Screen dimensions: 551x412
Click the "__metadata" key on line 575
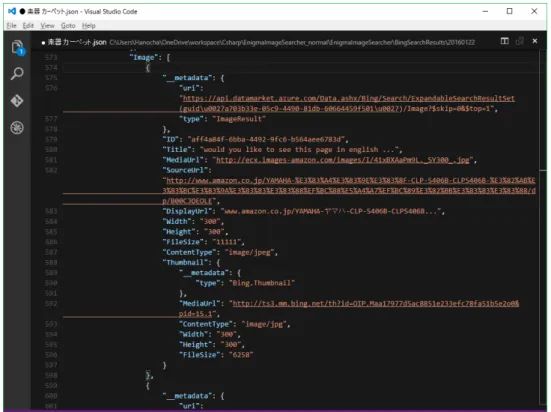189,78
